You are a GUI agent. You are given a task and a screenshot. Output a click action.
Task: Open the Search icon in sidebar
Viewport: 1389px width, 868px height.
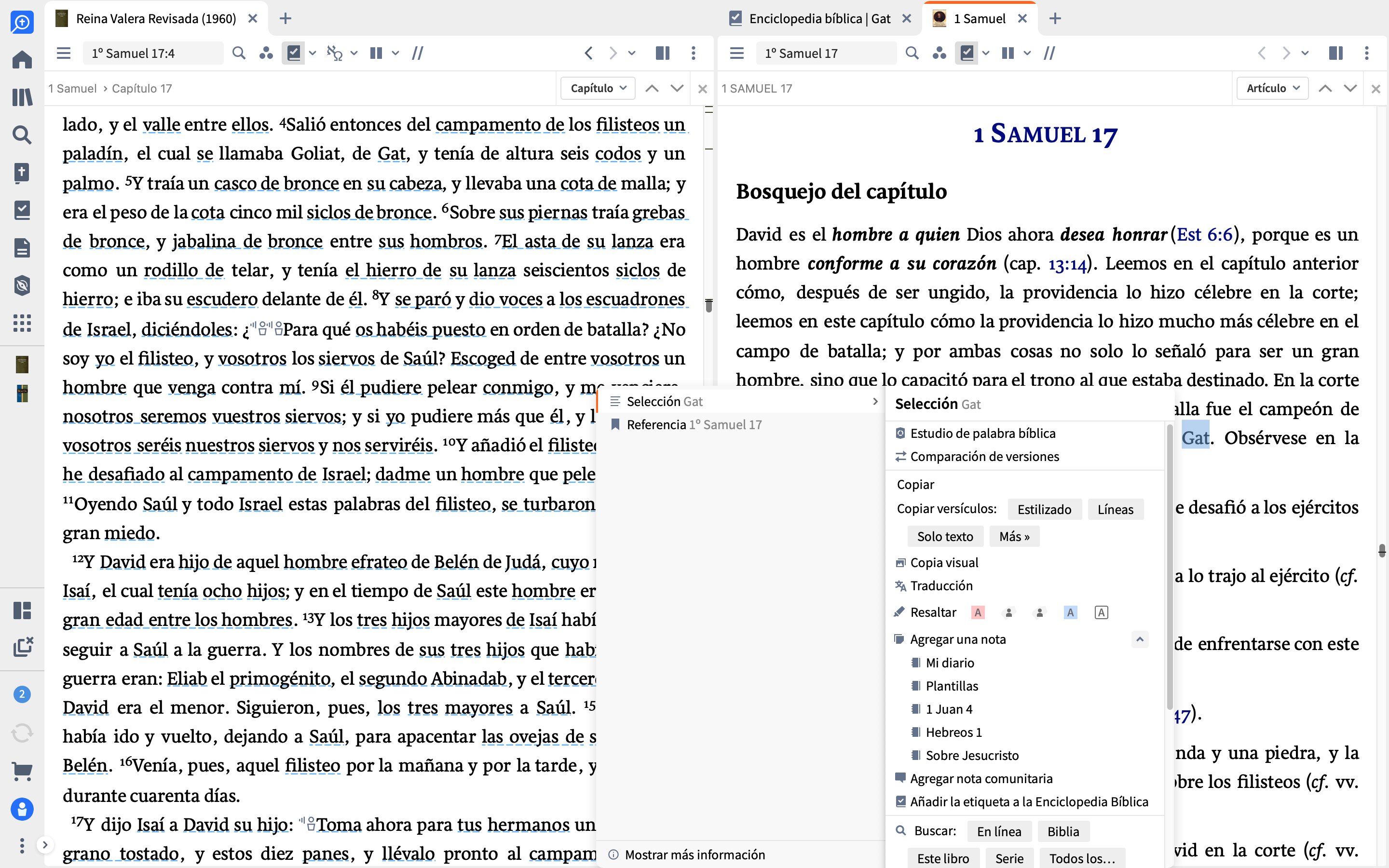(22, 135)
